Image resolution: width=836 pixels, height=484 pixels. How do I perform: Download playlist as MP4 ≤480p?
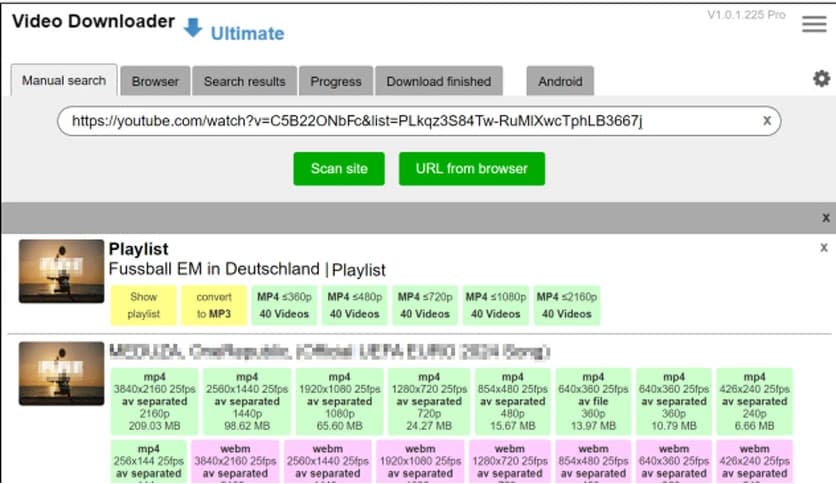pyautogui.click(x=355, y=305)
